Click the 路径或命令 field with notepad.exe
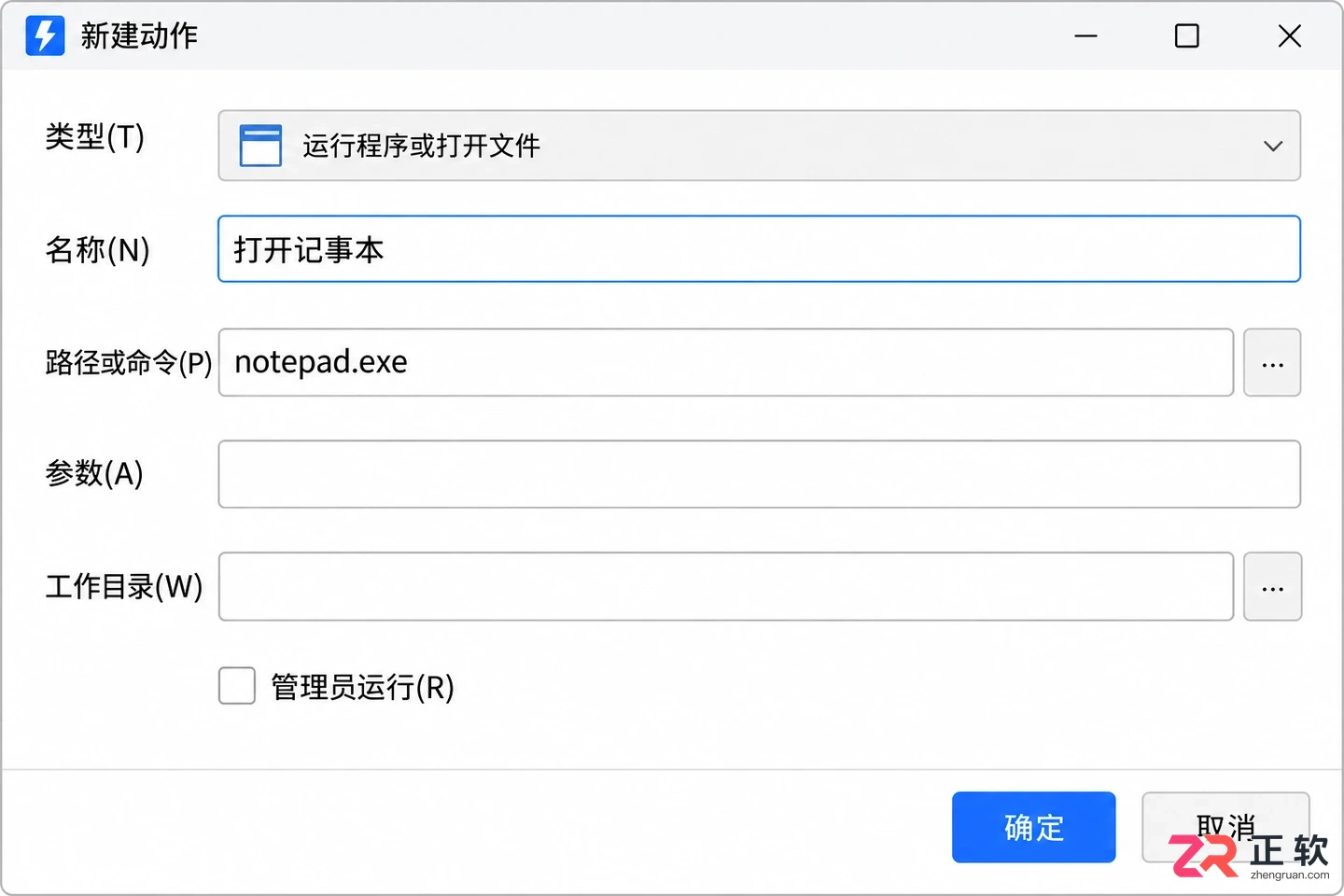Screen dimensions: 1344x896 726,362
